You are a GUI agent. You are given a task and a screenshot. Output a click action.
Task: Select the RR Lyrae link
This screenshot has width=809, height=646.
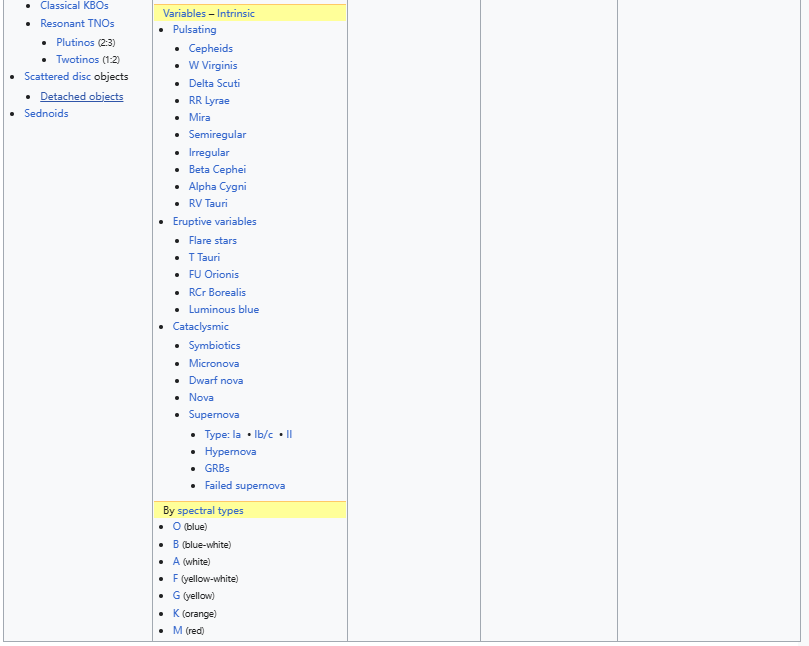pos(209,100)
